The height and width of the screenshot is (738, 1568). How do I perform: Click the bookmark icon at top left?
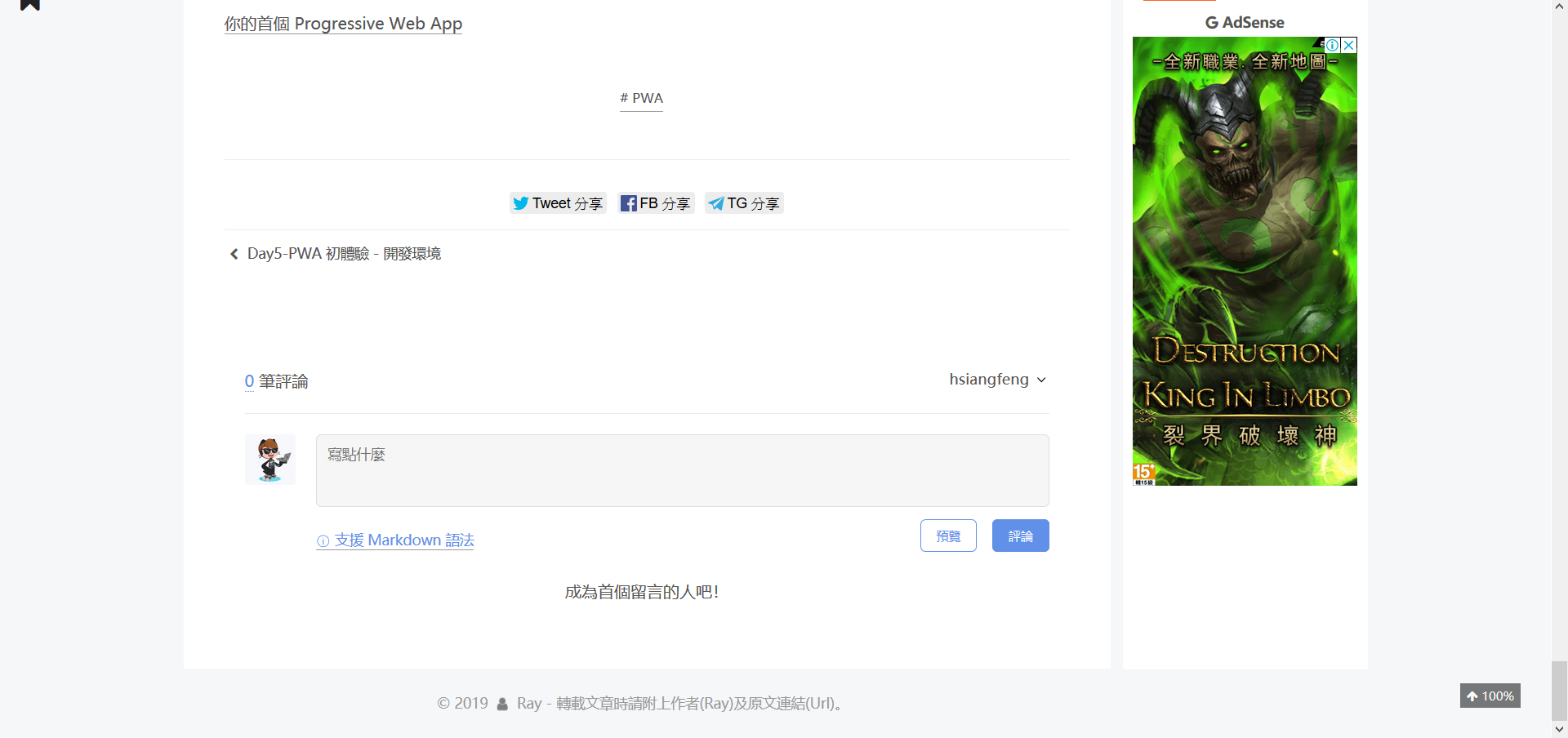(x=30, y=4)
